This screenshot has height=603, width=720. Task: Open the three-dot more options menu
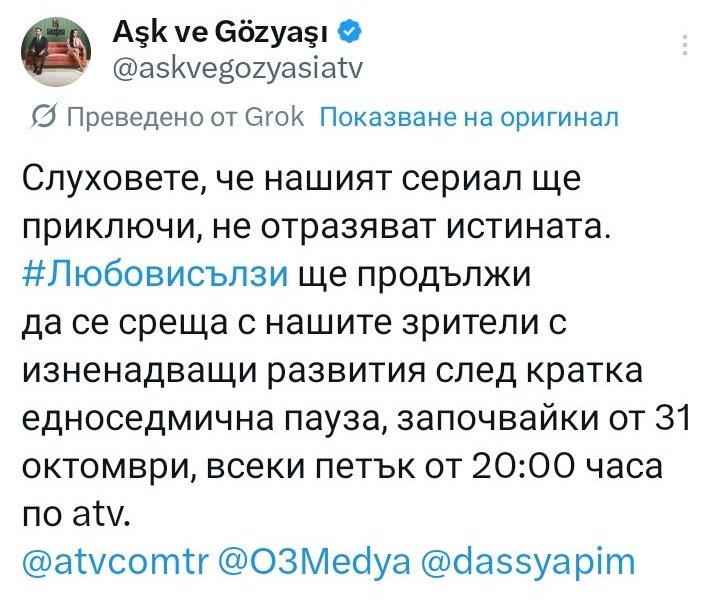(684, 45)
